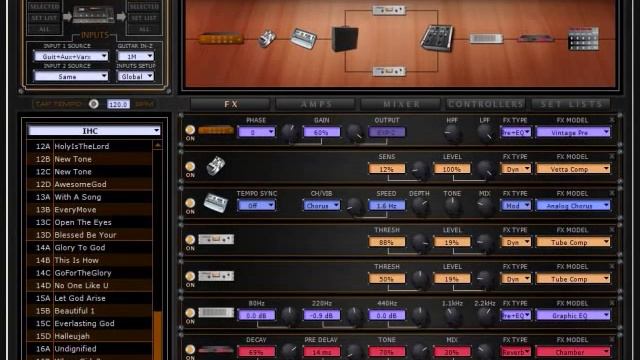Open FX Model Vetta Comp dropdown
This screenshot has width=640, height=360.
(573, 169)
